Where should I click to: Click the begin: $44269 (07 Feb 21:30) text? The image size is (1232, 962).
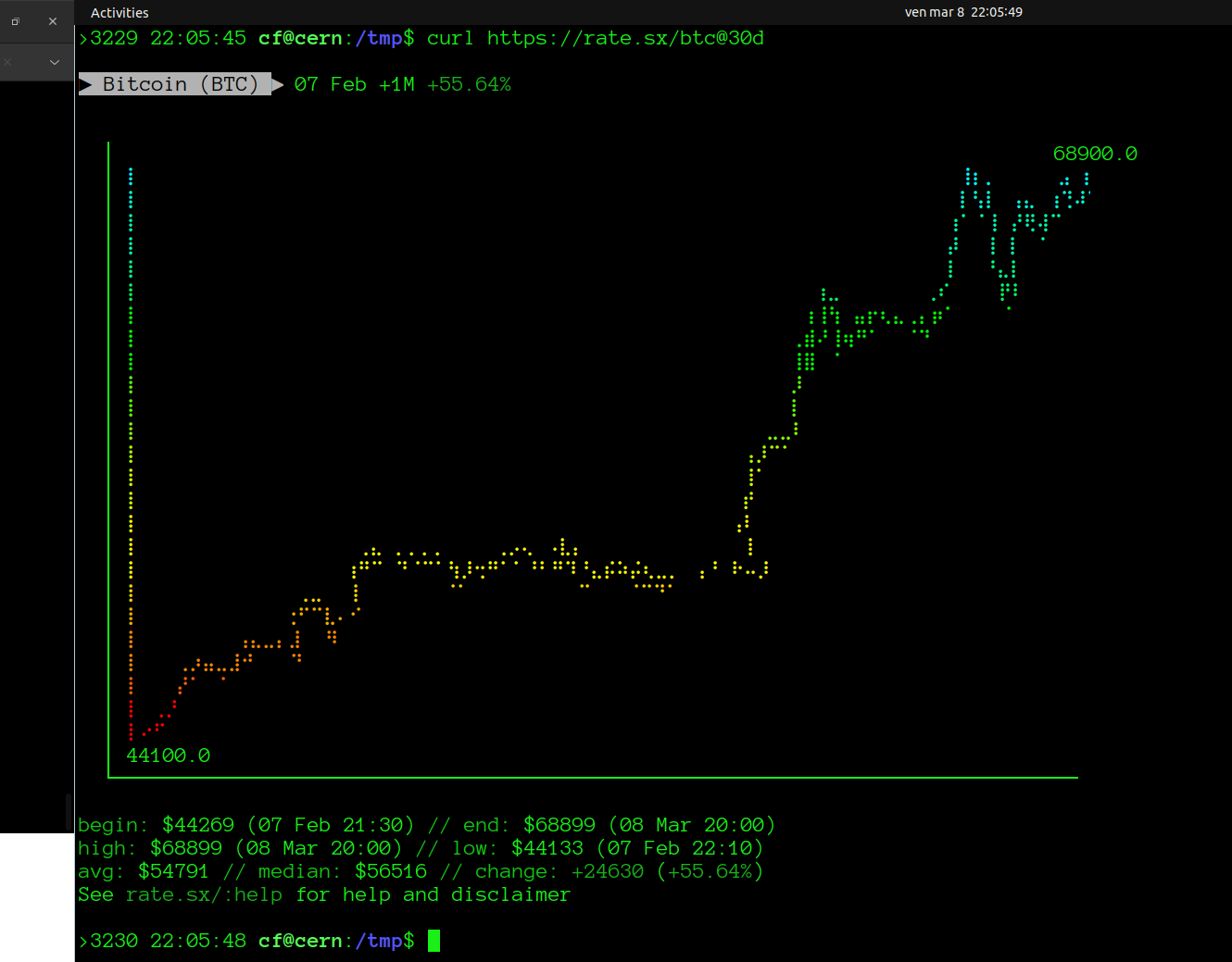click(246, 825)
